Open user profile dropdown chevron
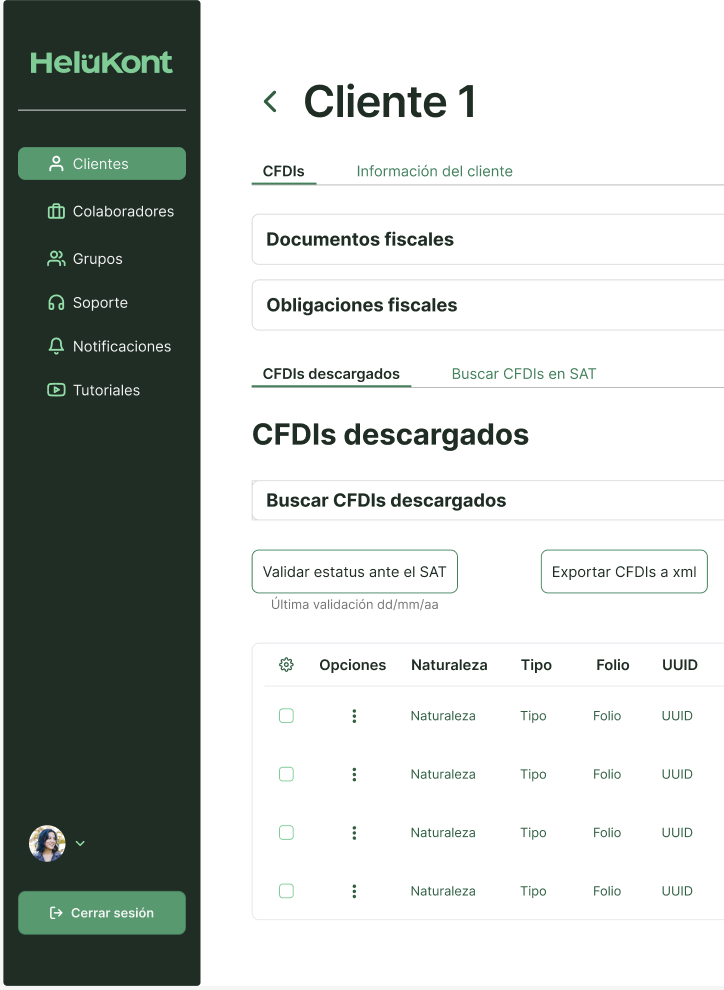Image resolution: width=724 pixels, height=990 pixels. [81, 843]
